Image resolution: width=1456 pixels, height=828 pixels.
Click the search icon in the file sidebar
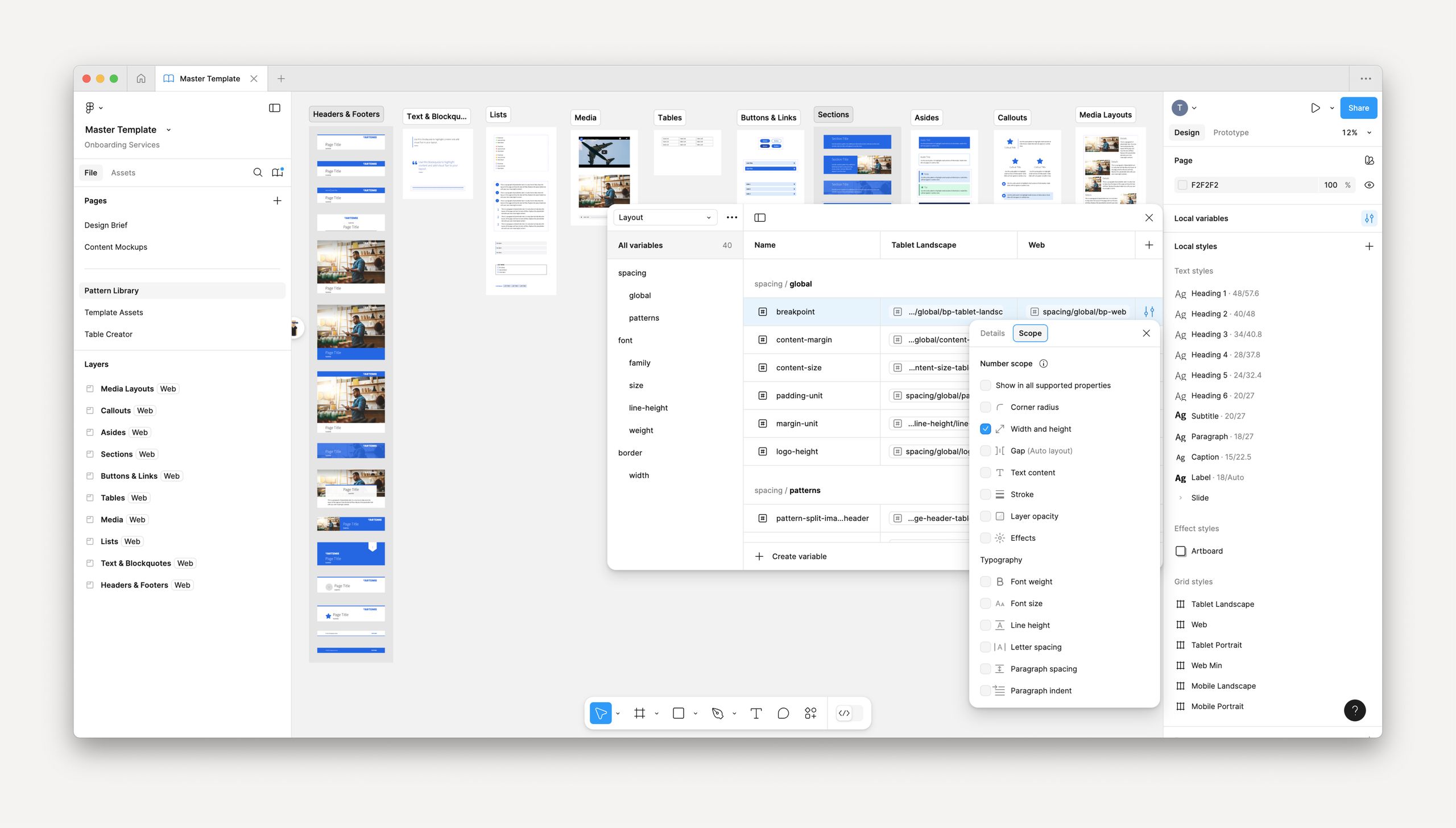pyautogui.click(x=258, y=172)
